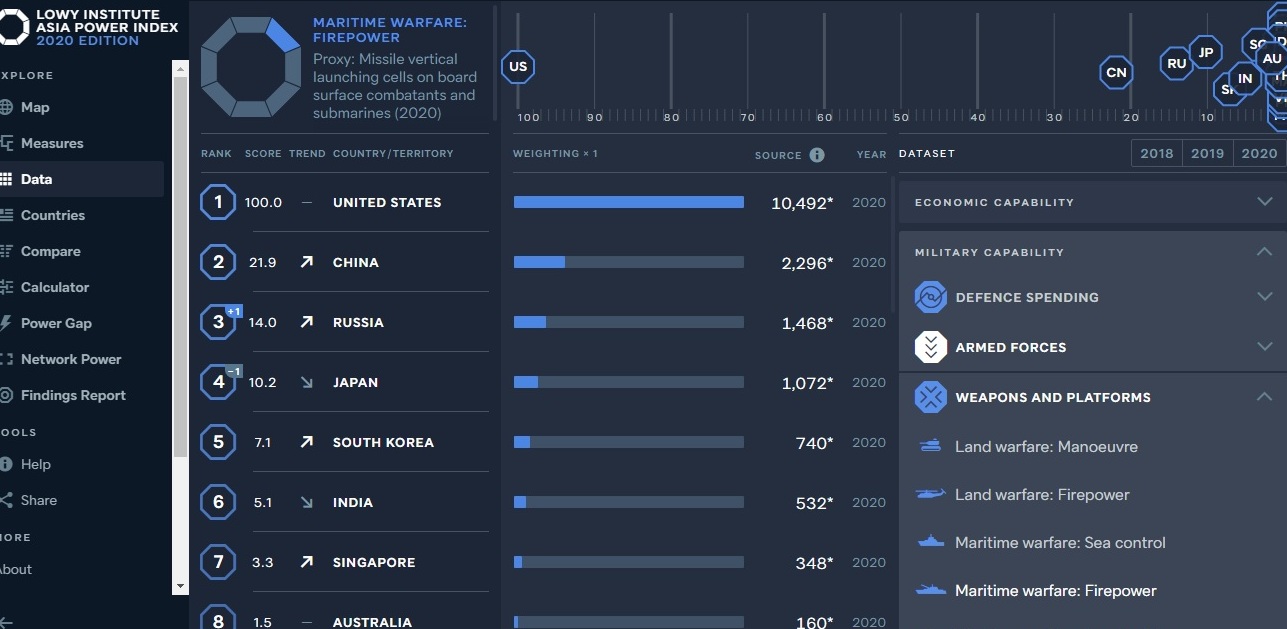
Task: Switch dataset to 2019
Action: (x=1207, y=153)
